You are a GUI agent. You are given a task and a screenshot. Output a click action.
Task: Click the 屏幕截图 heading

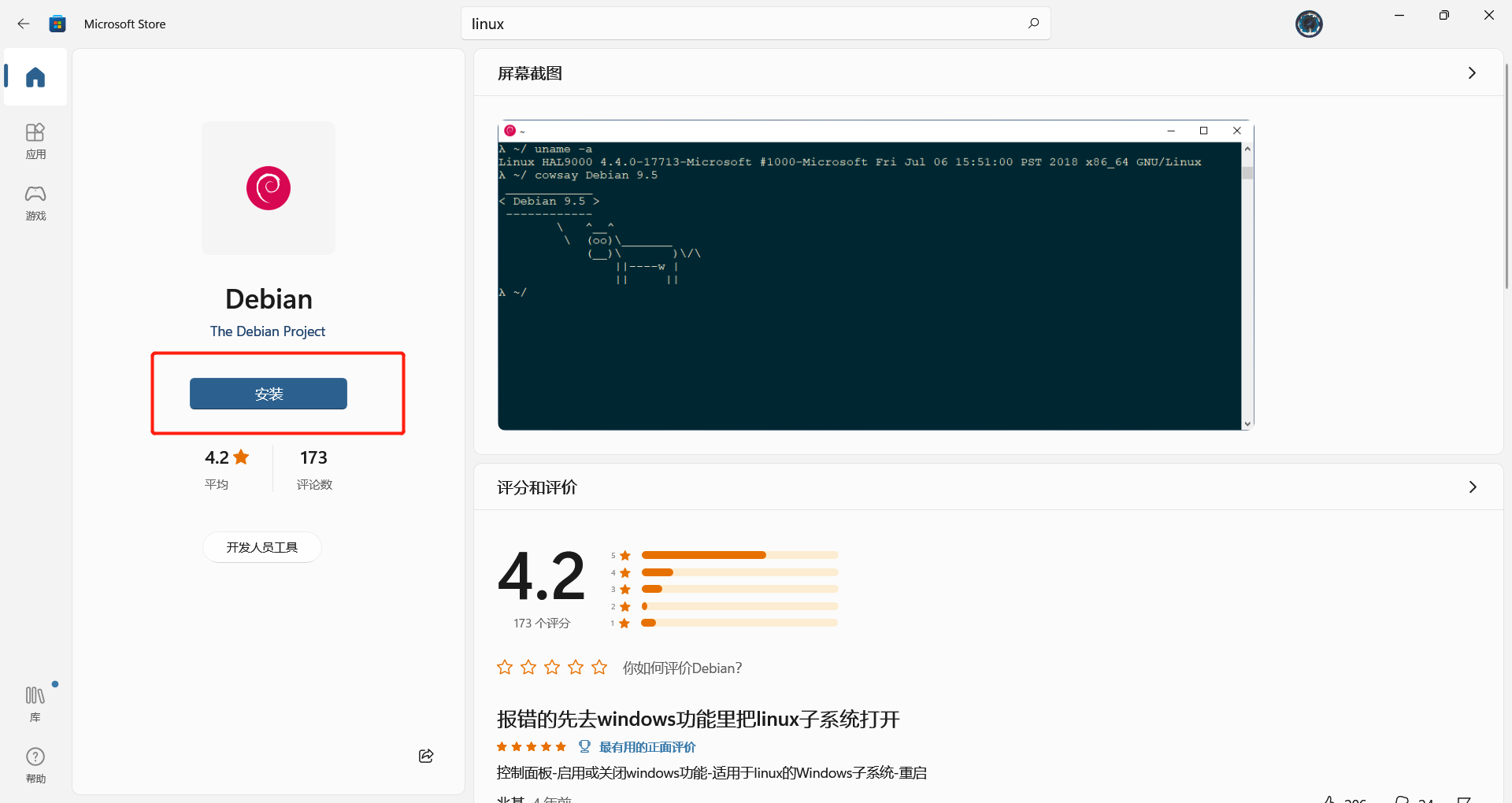(x=530, y=73)
